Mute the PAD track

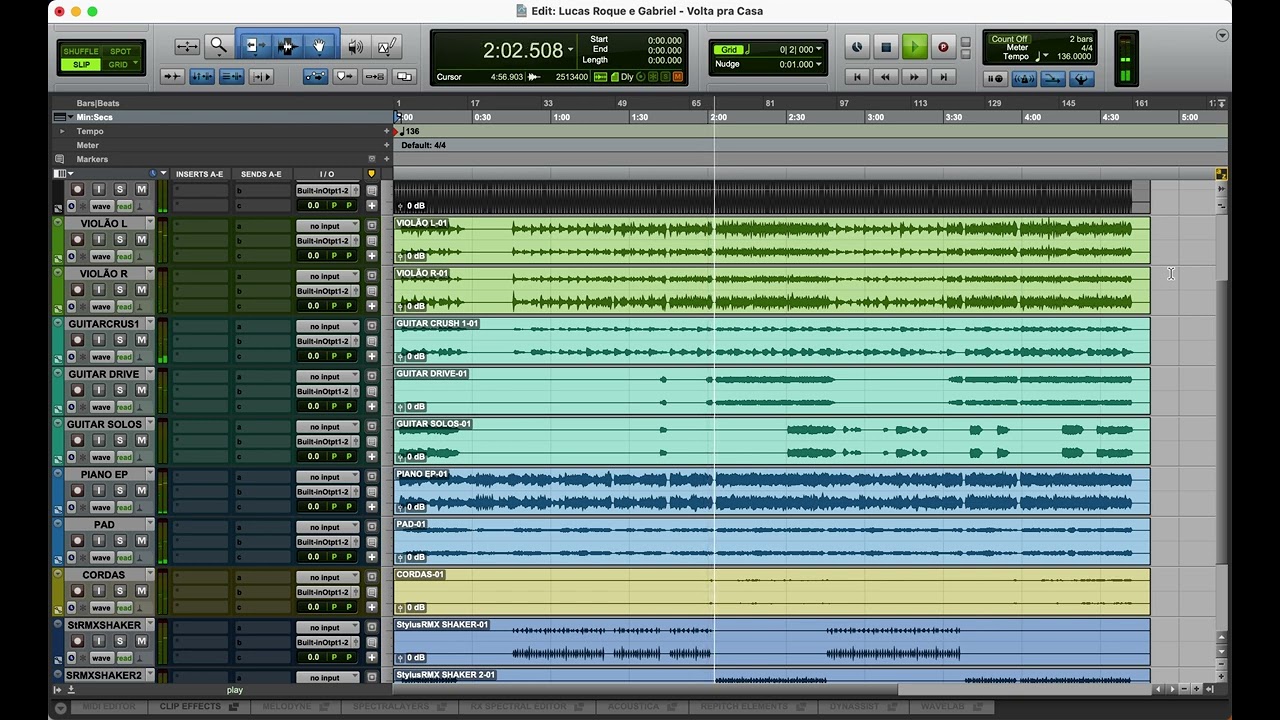coord(141,541)
